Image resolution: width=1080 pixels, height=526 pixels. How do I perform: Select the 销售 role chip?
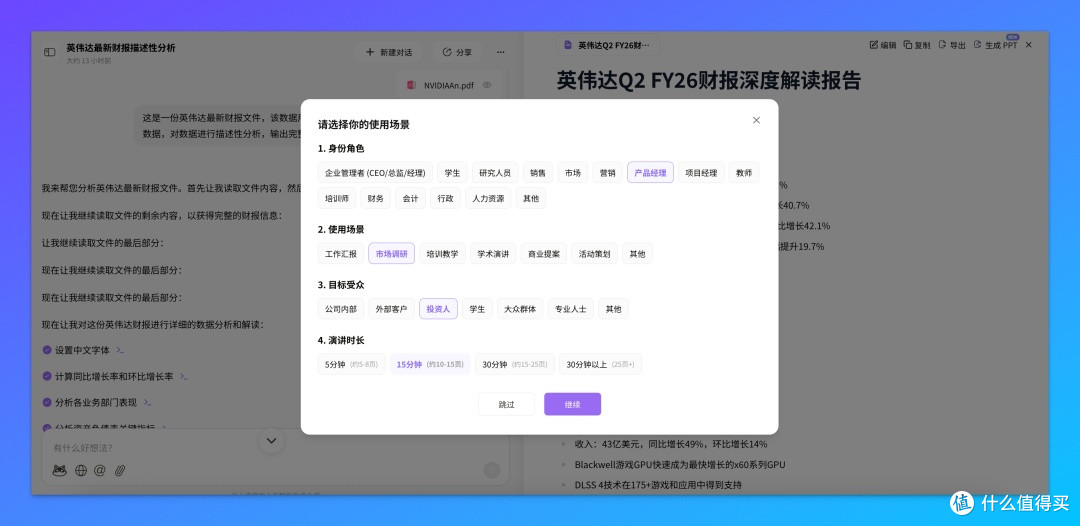point(538,173)
